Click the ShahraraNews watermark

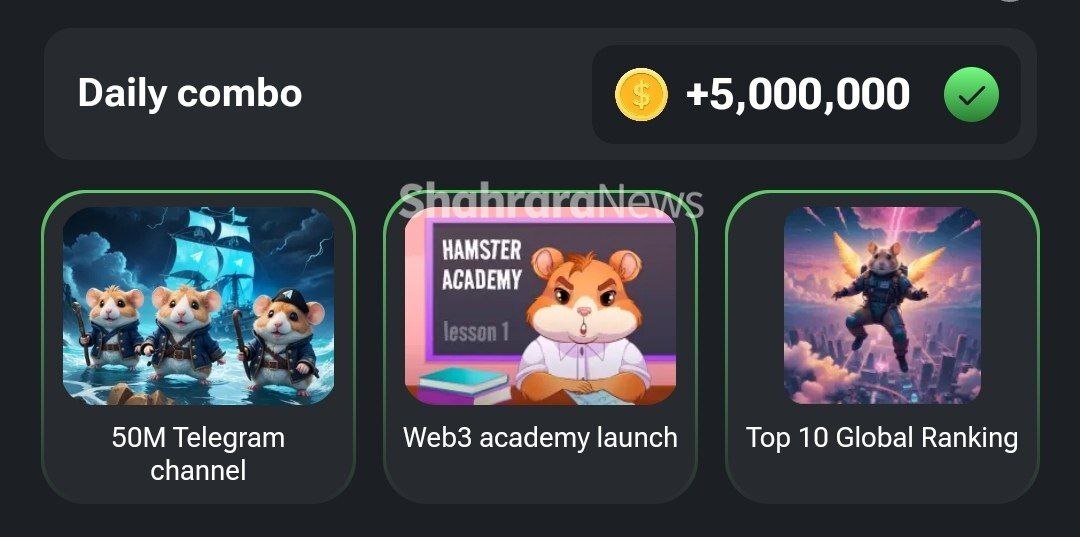point(551,200)
